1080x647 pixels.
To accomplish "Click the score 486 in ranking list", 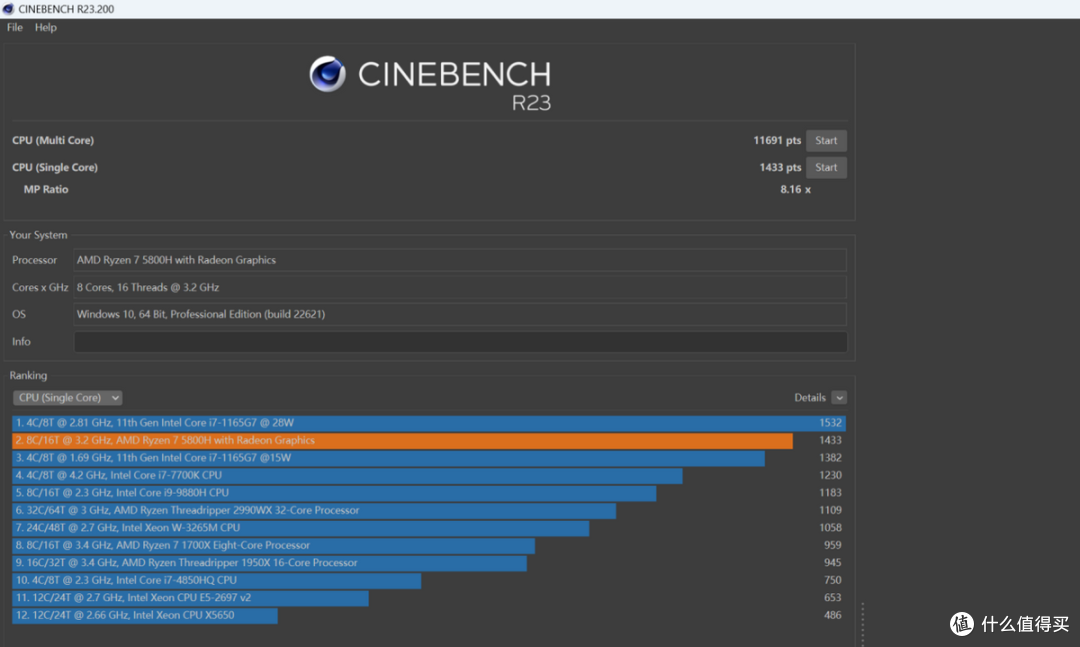I will 832,615.
